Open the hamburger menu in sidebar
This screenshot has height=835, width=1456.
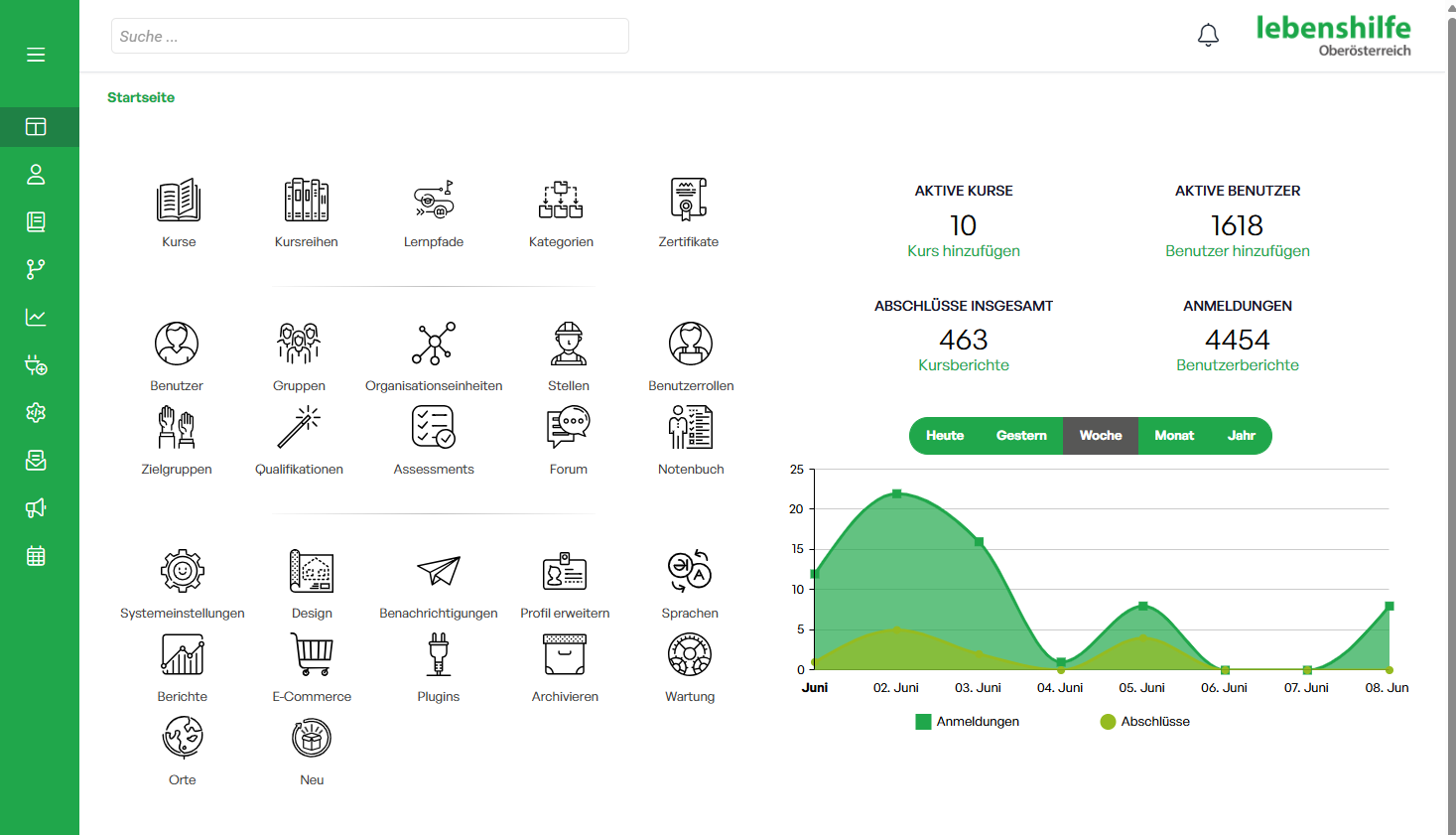click(x=36, y=55)
